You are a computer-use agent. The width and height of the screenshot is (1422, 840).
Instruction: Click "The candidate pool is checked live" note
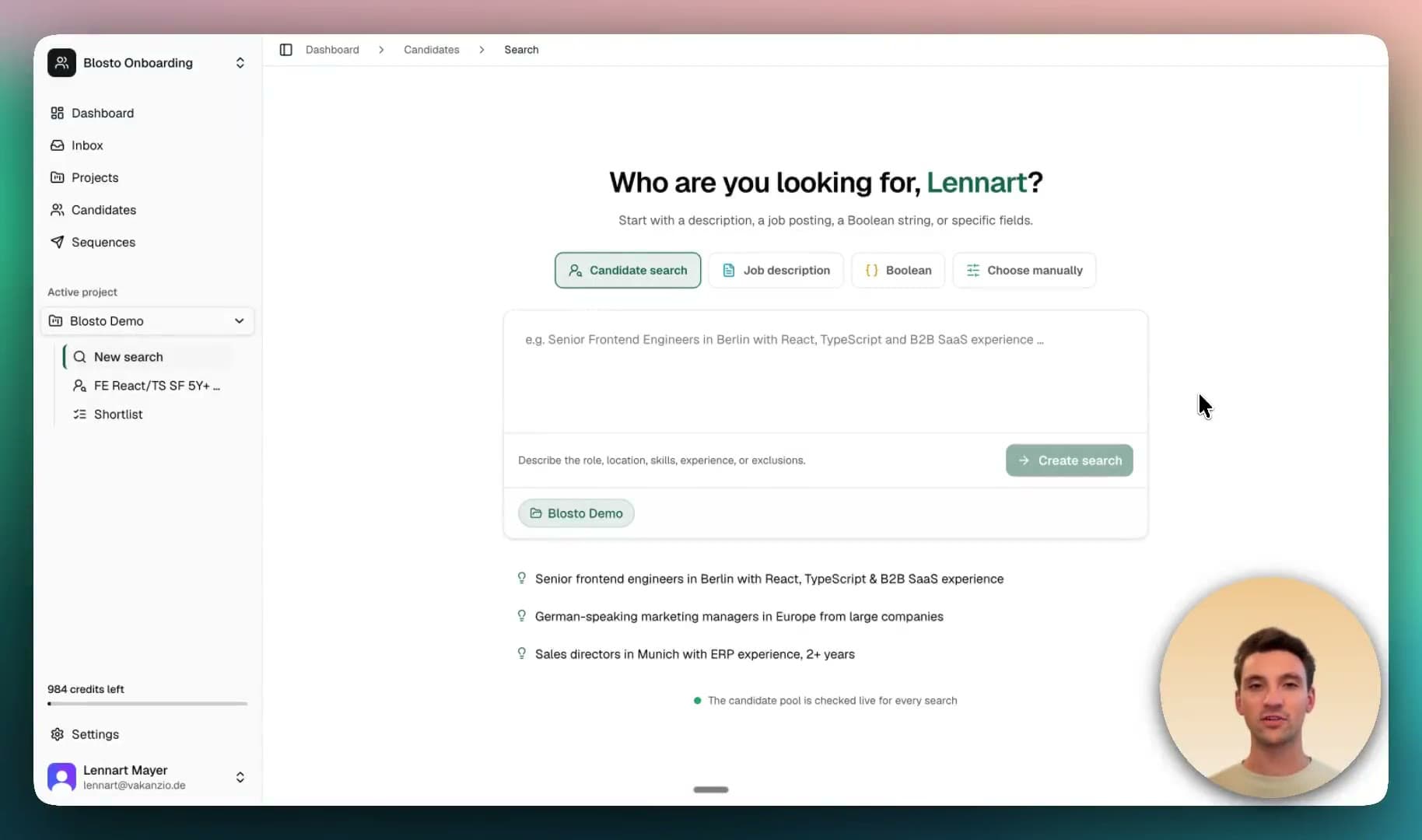[x=832, y=701]
